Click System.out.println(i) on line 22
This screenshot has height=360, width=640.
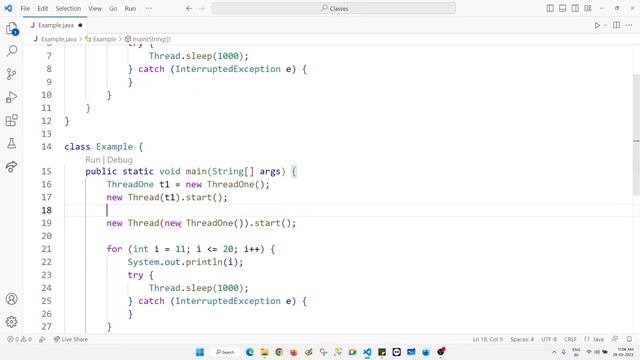point(185,262)
